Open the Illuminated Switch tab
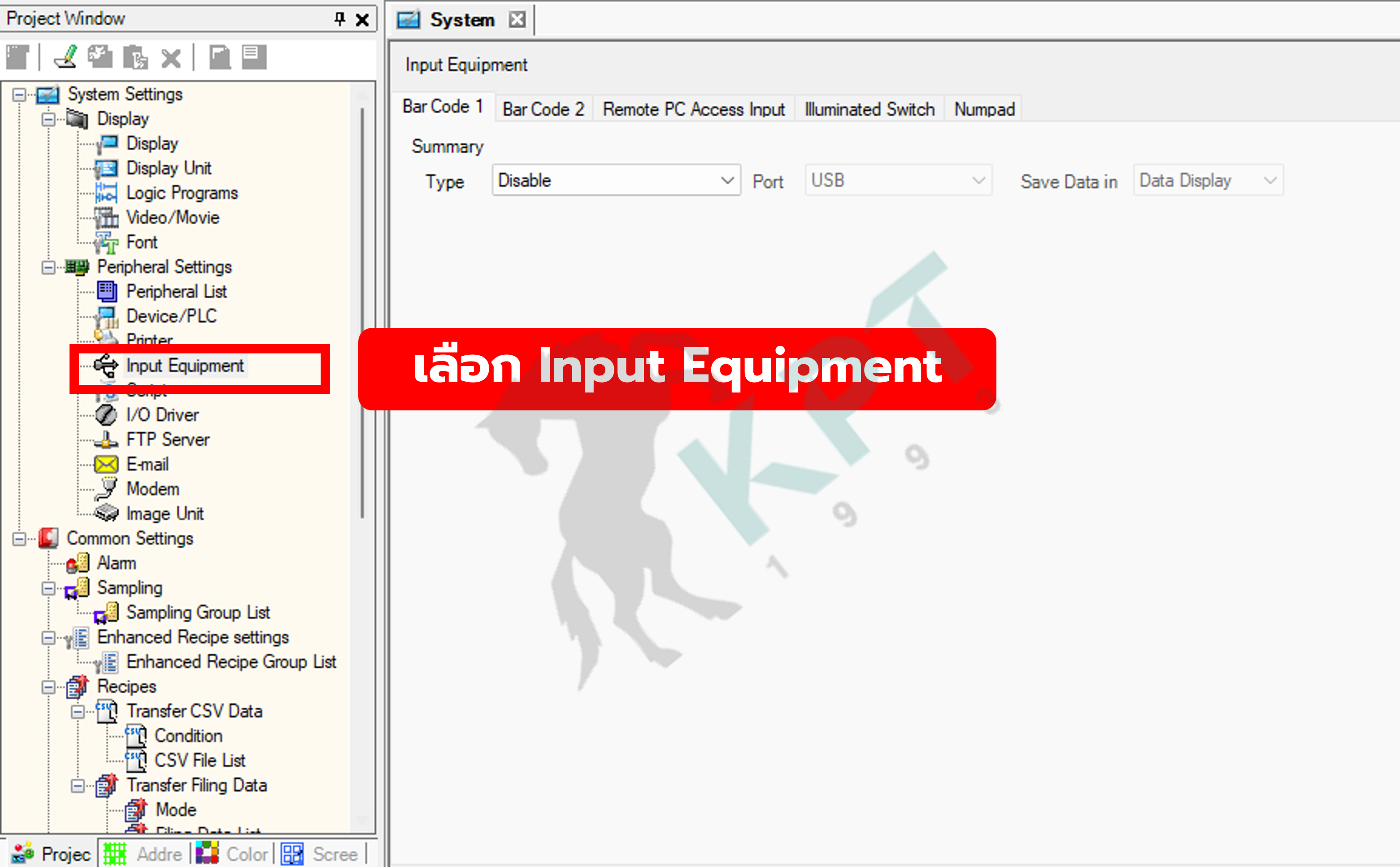The width and height of the screenshot is (1400, 867). click(x=870, y=109)
